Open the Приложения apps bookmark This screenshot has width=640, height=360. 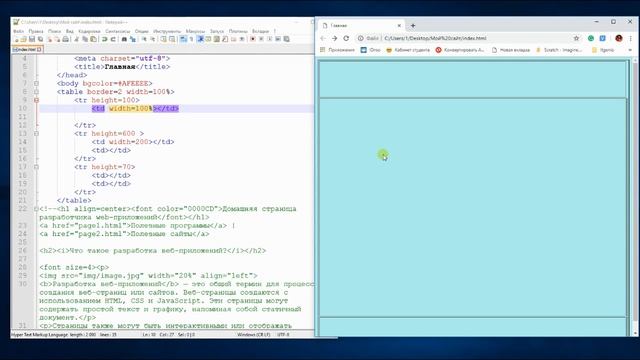pos(338,50)
